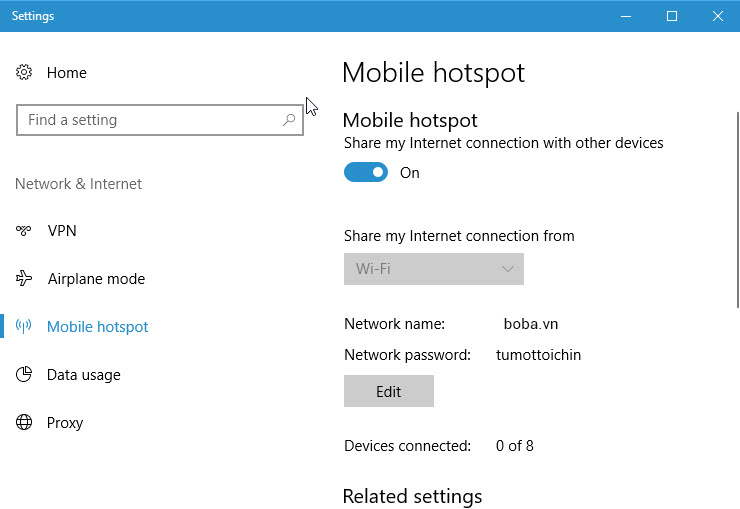Click the network name boba.vn
The height and width of the screenshot is (509, 740).
pyautogui.click(x=531, y=324)
